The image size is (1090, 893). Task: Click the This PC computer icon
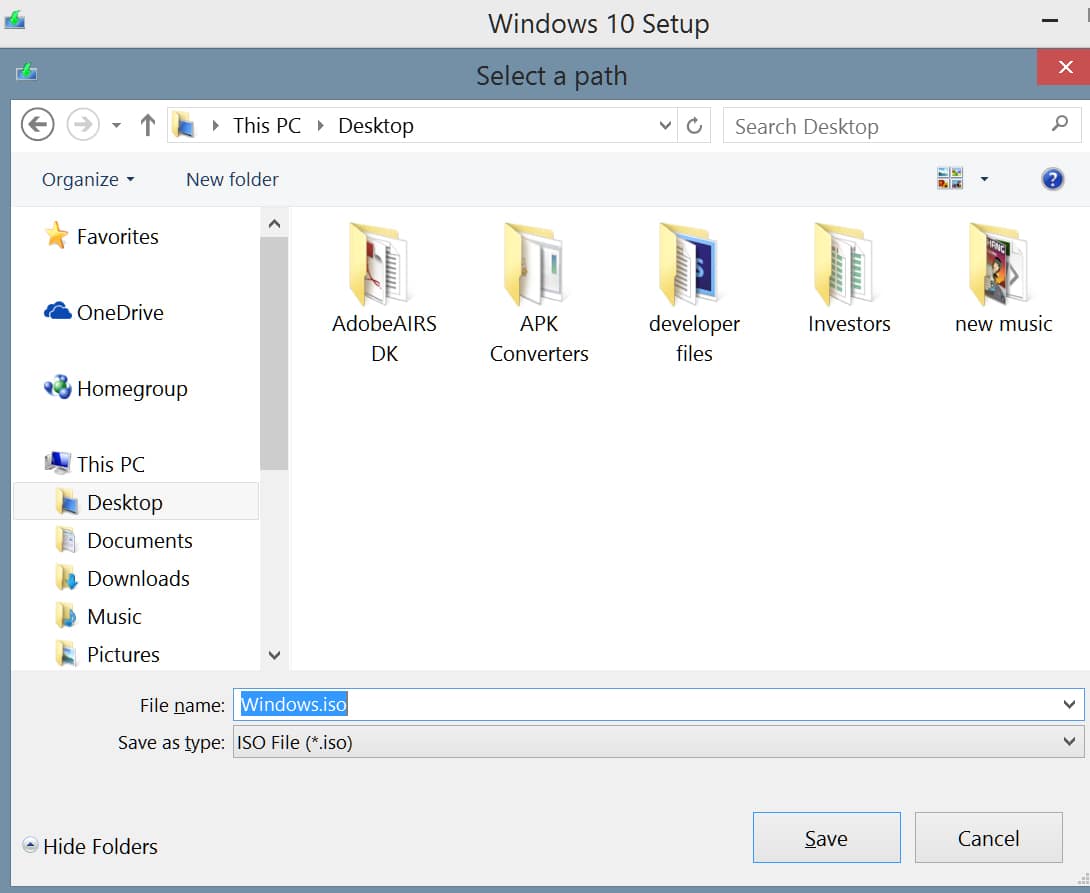[58, 463]
